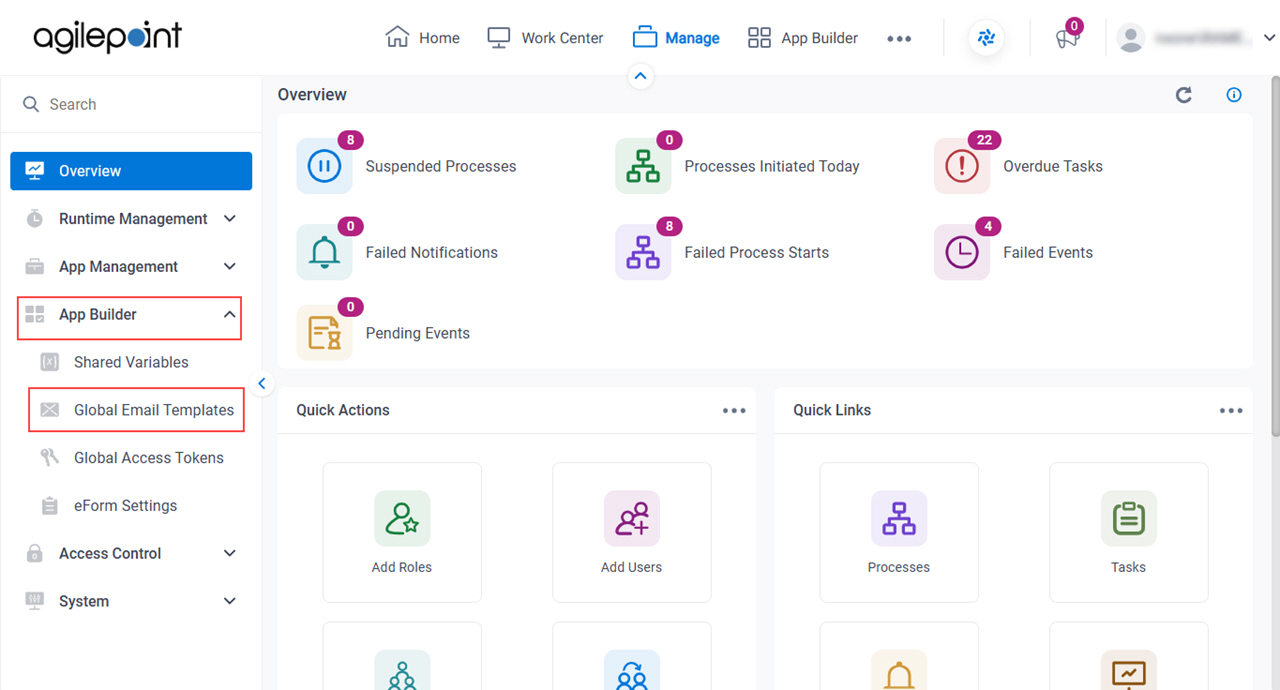Click Overdue Tasks label
The width and height of the screenshot is (1280, 690).
[x=1053, y=167]
